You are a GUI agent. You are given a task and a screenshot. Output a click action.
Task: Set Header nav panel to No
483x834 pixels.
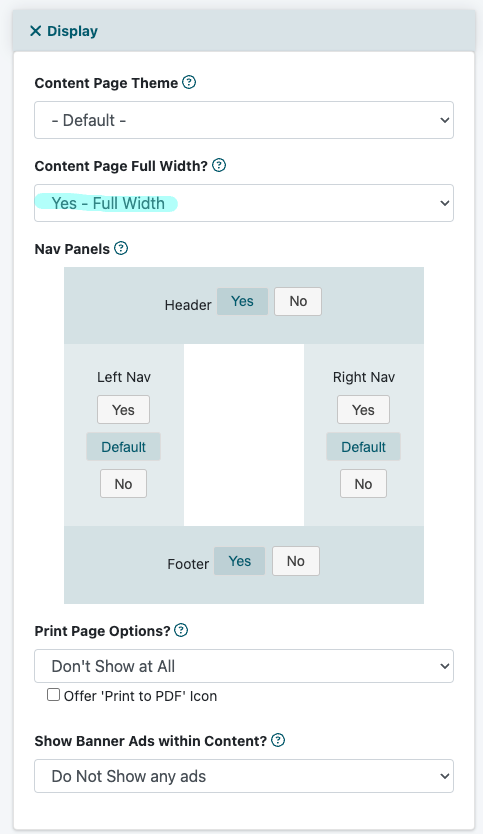tap(298, 302)
